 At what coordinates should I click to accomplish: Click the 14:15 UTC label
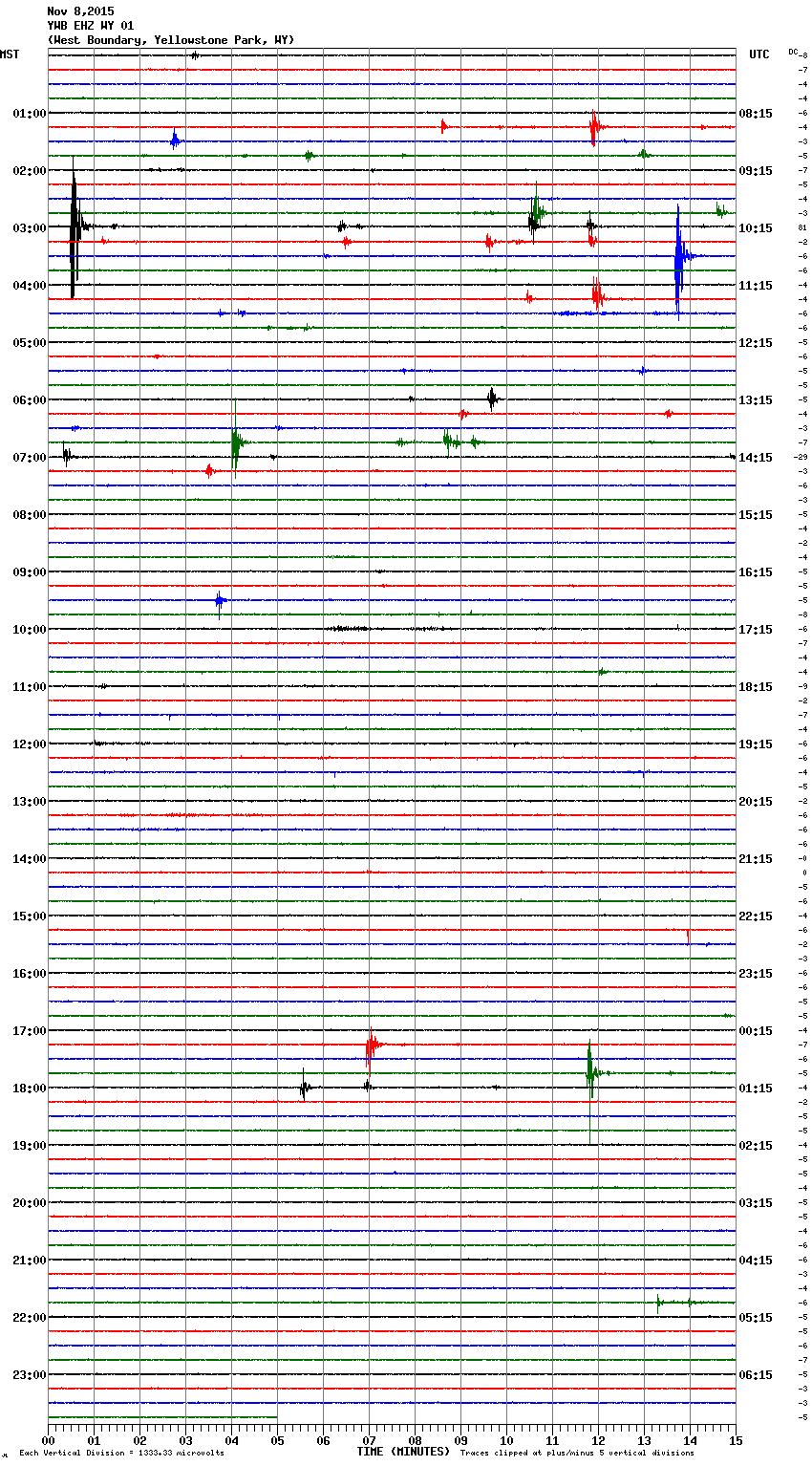point(756,457)
